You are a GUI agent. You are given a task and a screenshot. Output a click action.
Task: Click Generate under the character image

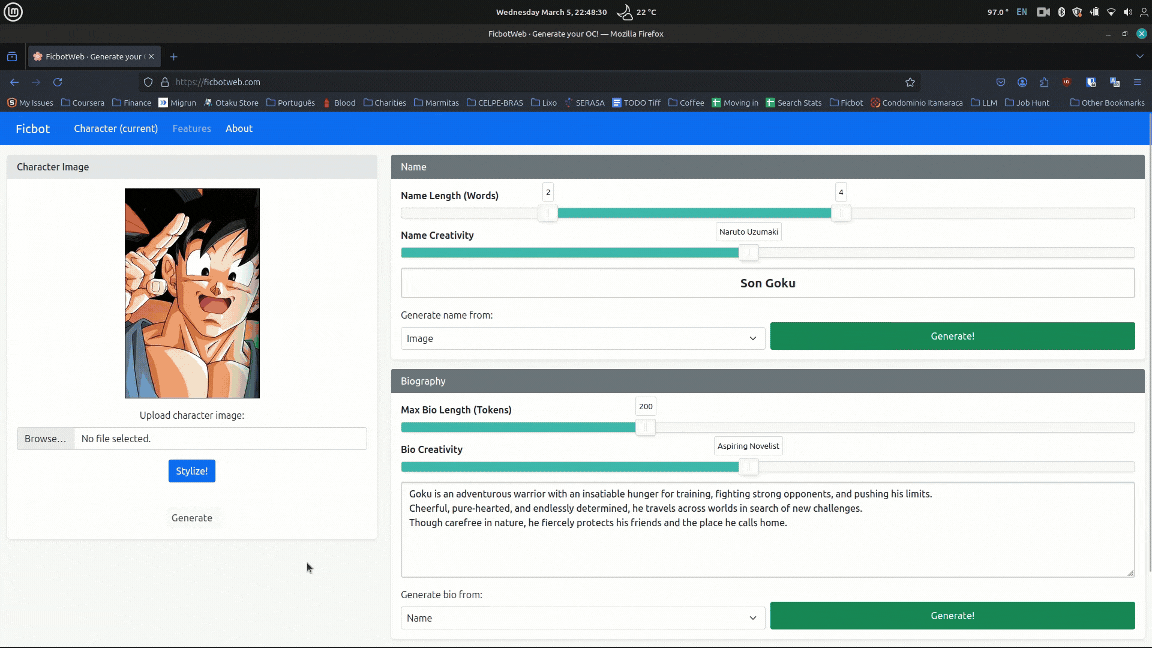click(192, 518)
